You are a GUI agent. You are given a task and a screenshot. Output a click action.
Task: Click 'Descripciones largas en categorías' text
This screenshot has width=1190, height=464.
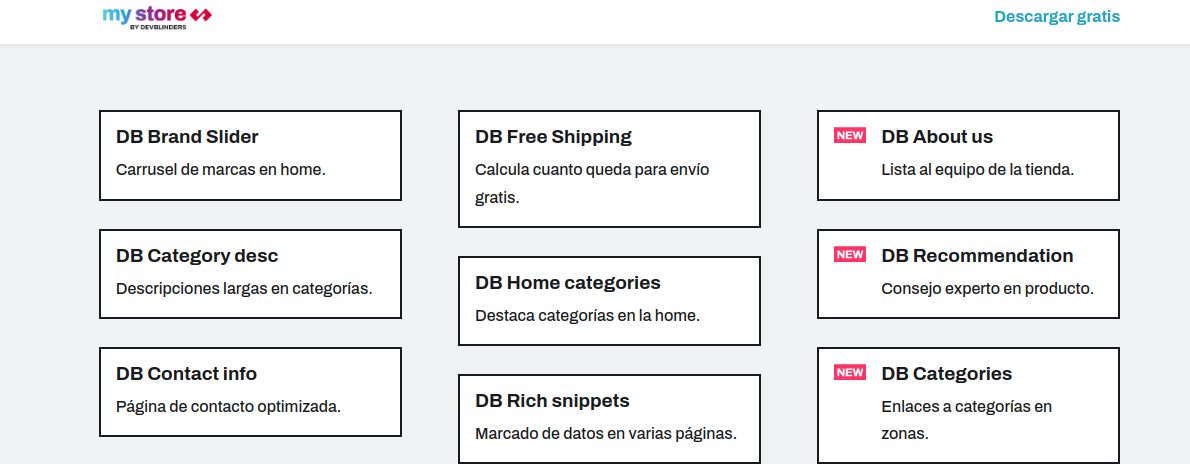coord(243,289)
